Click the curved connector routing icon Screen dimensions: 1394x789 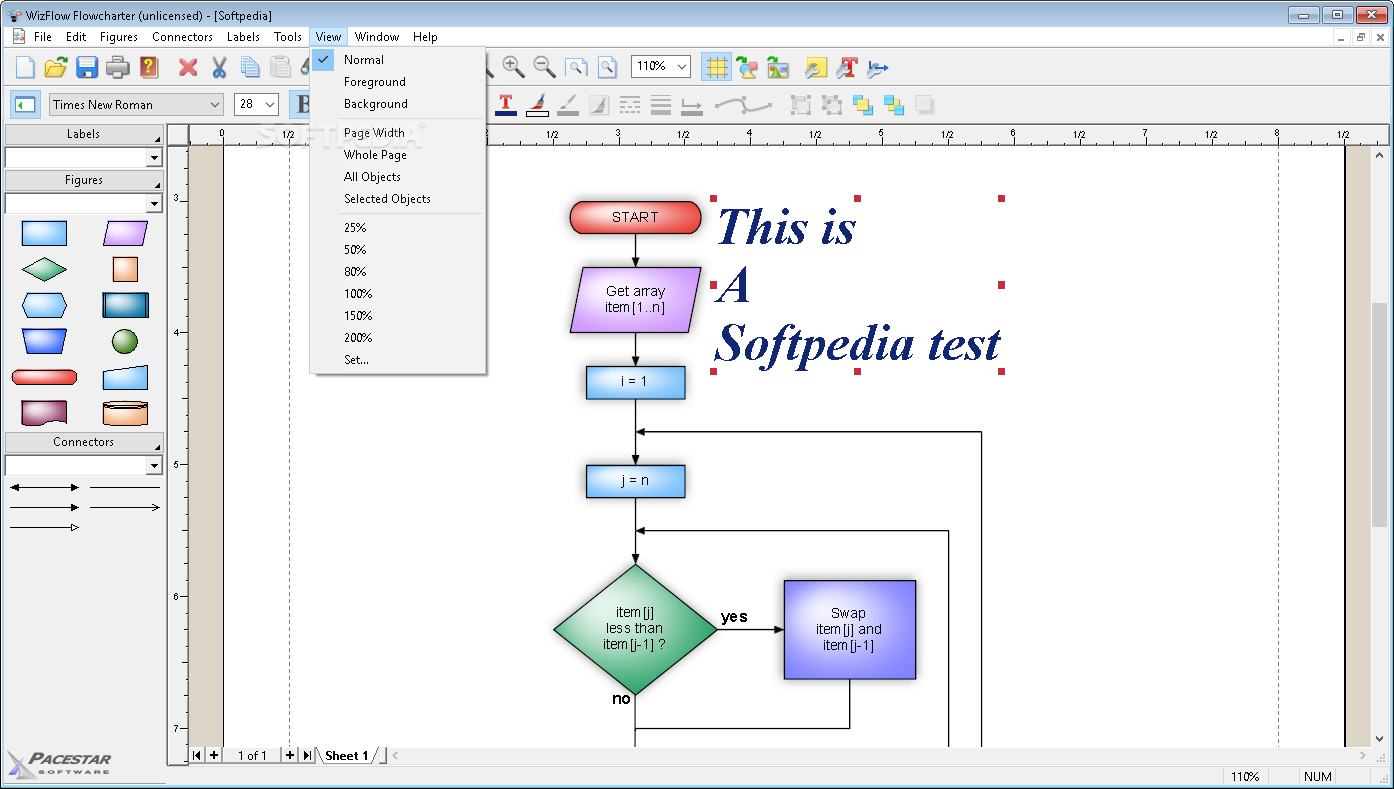(x=743, y=104)
